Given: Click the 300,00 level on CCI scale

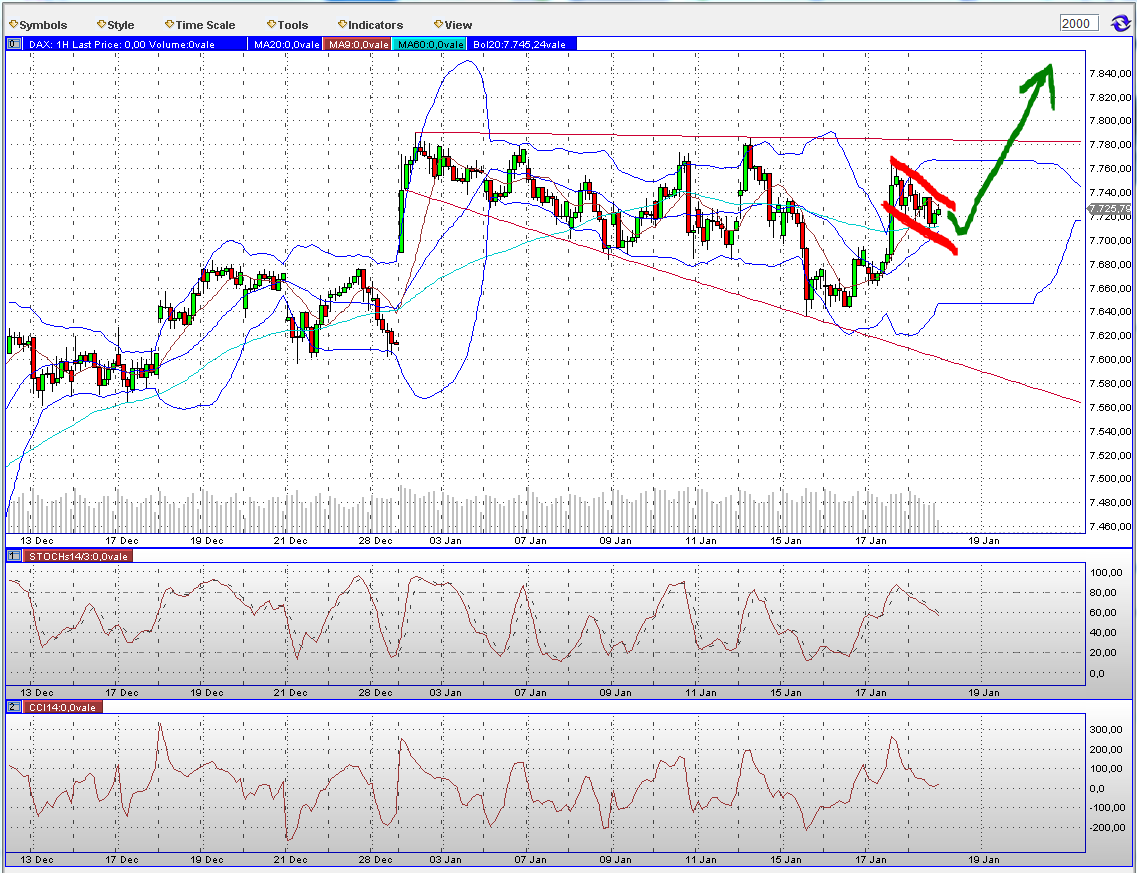Looking at the screenshot, I should click(x=1104, y=730).
